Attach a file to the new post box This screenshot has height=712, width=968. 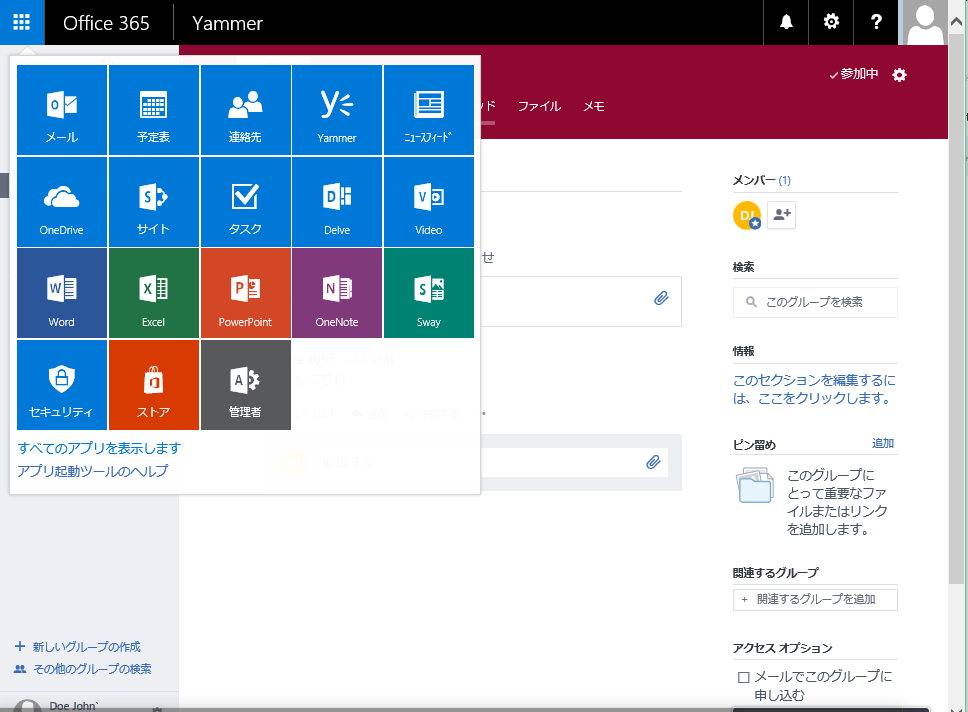[661, 299]
